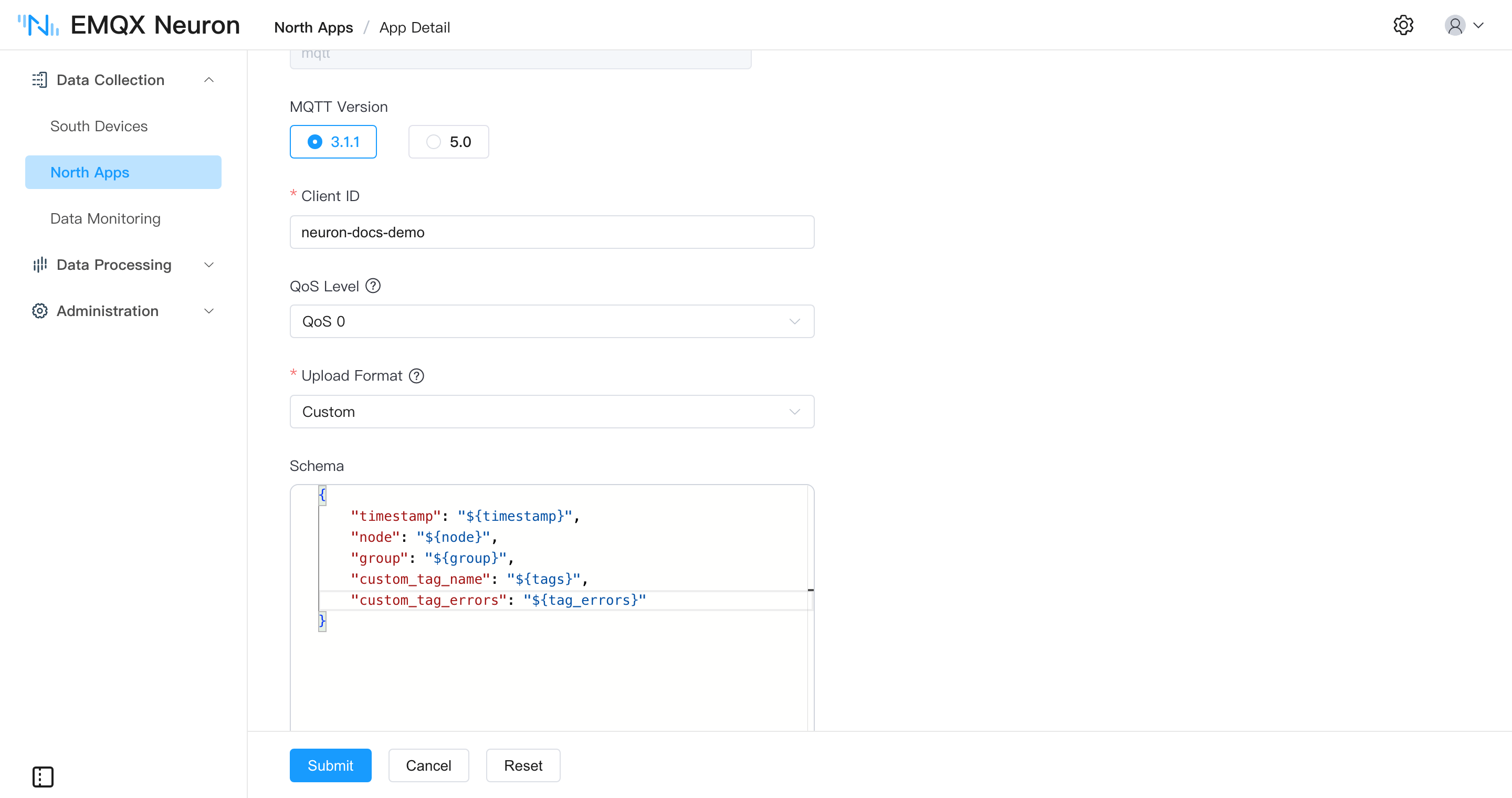1512x798 pixels.
Task: Expand the Administration menu chevron
Action: (x=208, y=311)
